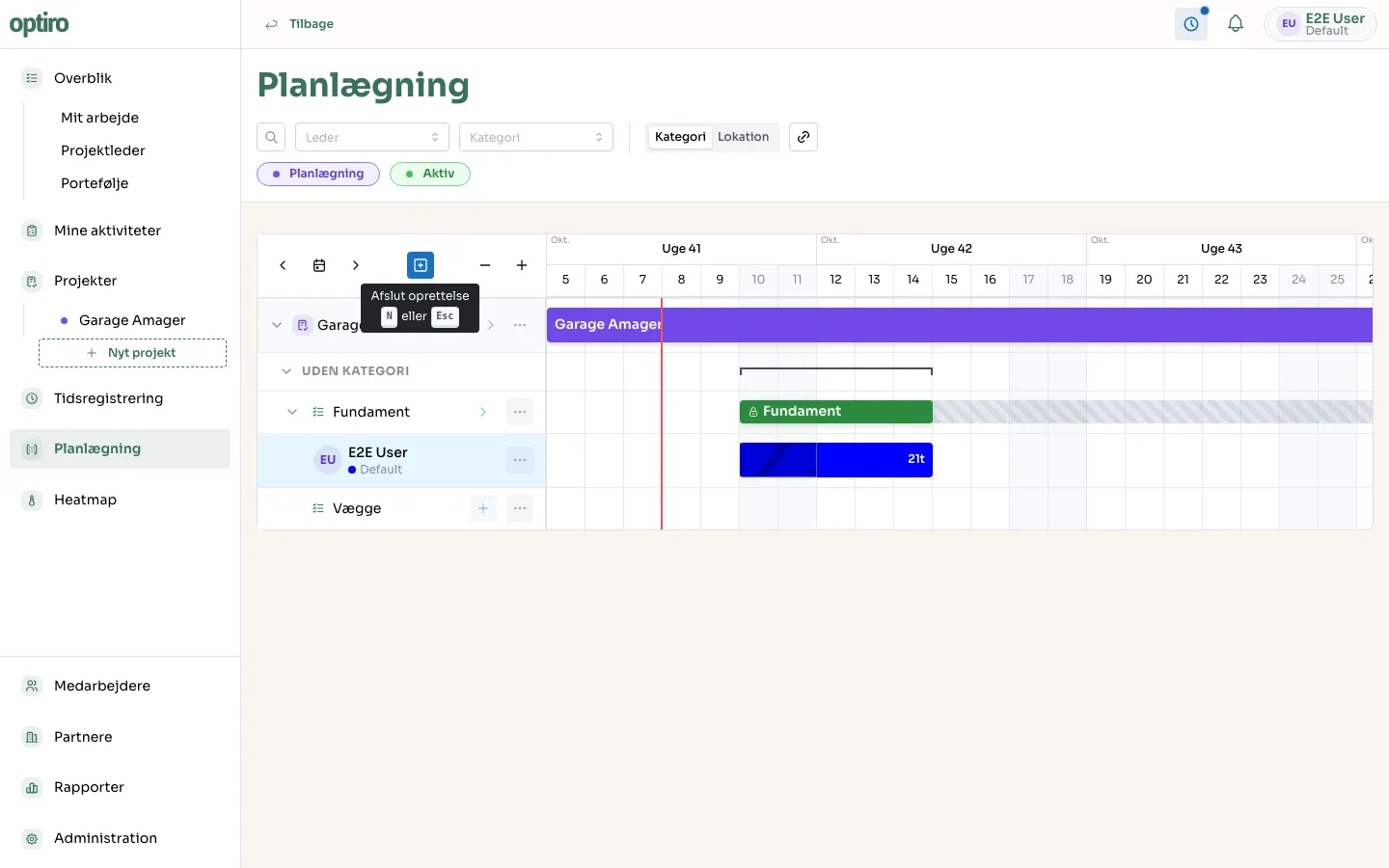Viewport: 1389px width, 868px height.
Task: Collapse the UDEN KATEGORI group
Action: (286, 371)
